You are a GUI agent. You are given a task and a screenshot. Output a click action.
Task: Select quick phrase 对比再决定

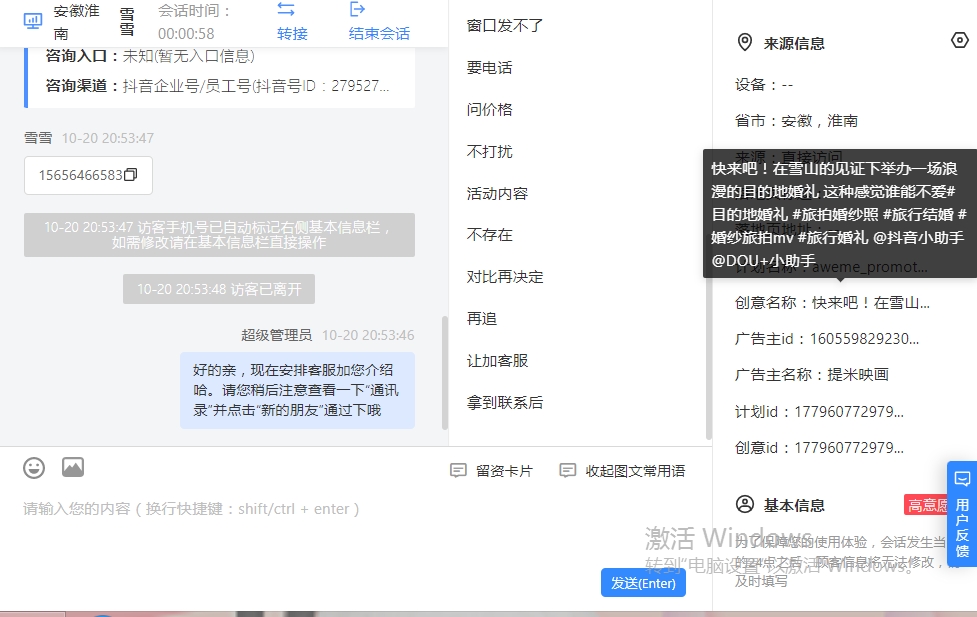point(505,277)
